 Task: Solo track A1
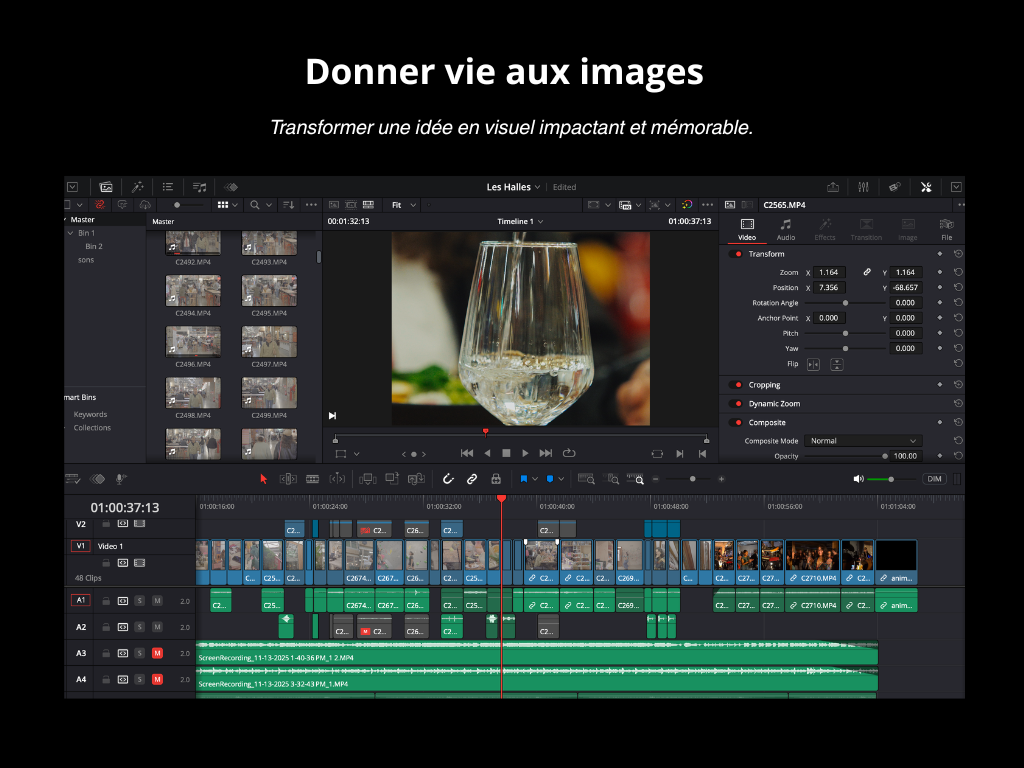[140, 601]
